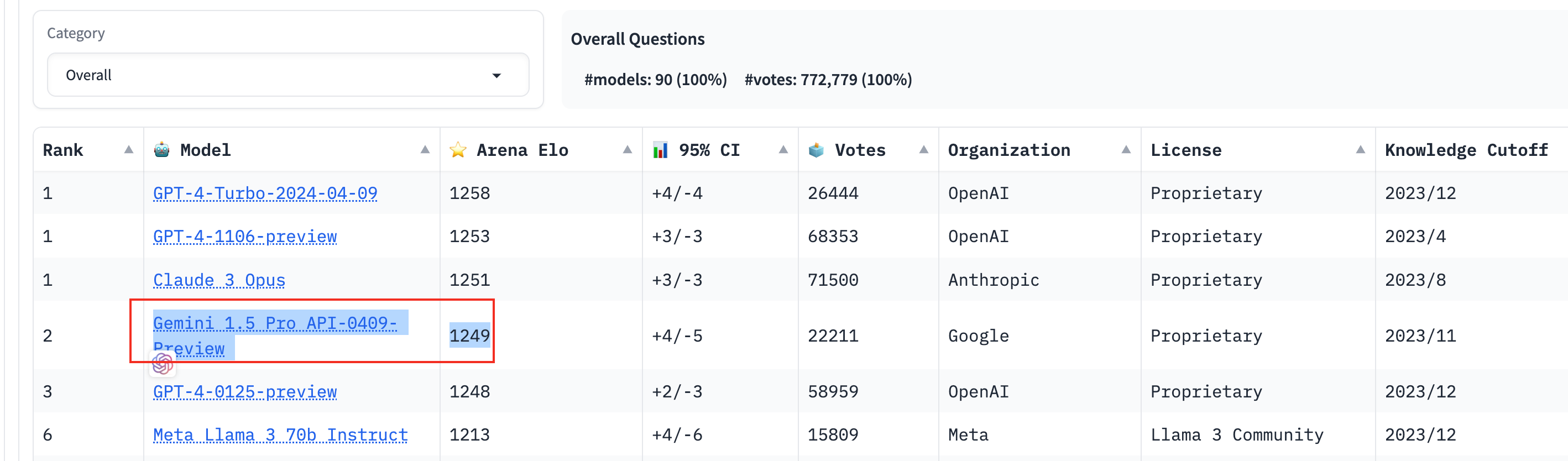The image size is (1568, 461).
Task: Click the Knowledge Cutoff column header
Action: point(1466,150)
